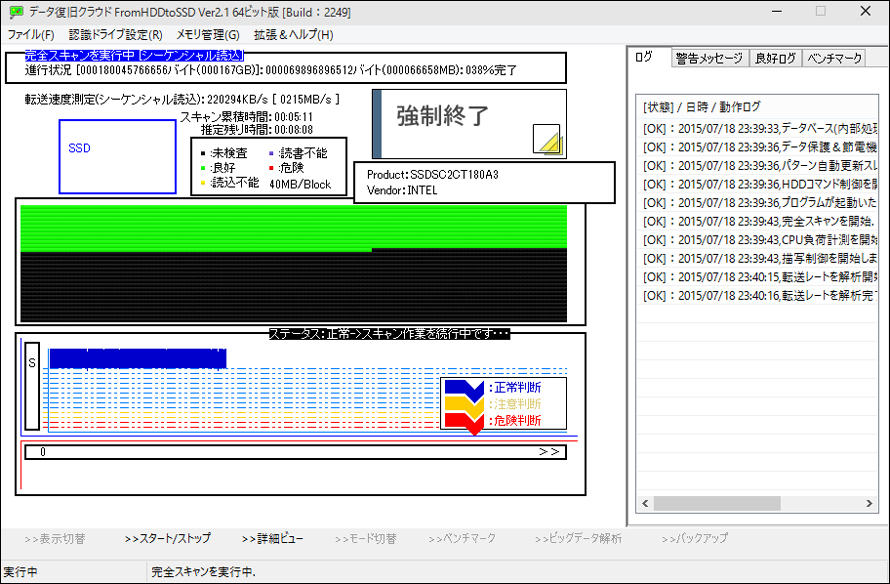The width and height of the screenshot is (890, 584).
Task: Click the yellow note icon on 強制終了 button
Action: pos(547,139)
